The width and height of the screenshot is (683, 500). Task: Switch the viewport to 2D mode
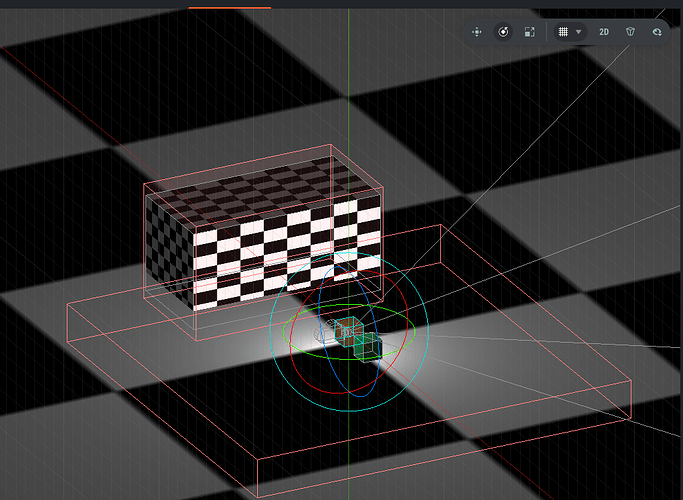[x=604, y=32]
